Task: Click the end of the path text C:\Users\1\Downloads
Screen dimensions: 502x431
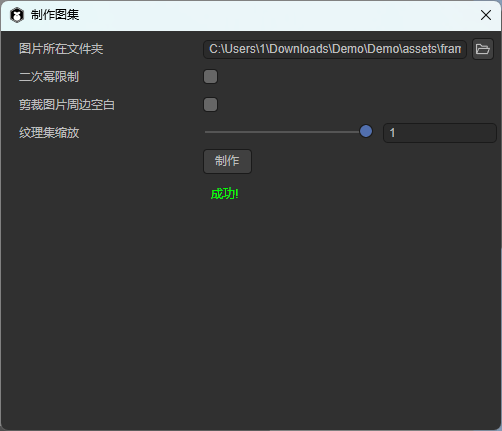Action: click(x=329, y=49)
